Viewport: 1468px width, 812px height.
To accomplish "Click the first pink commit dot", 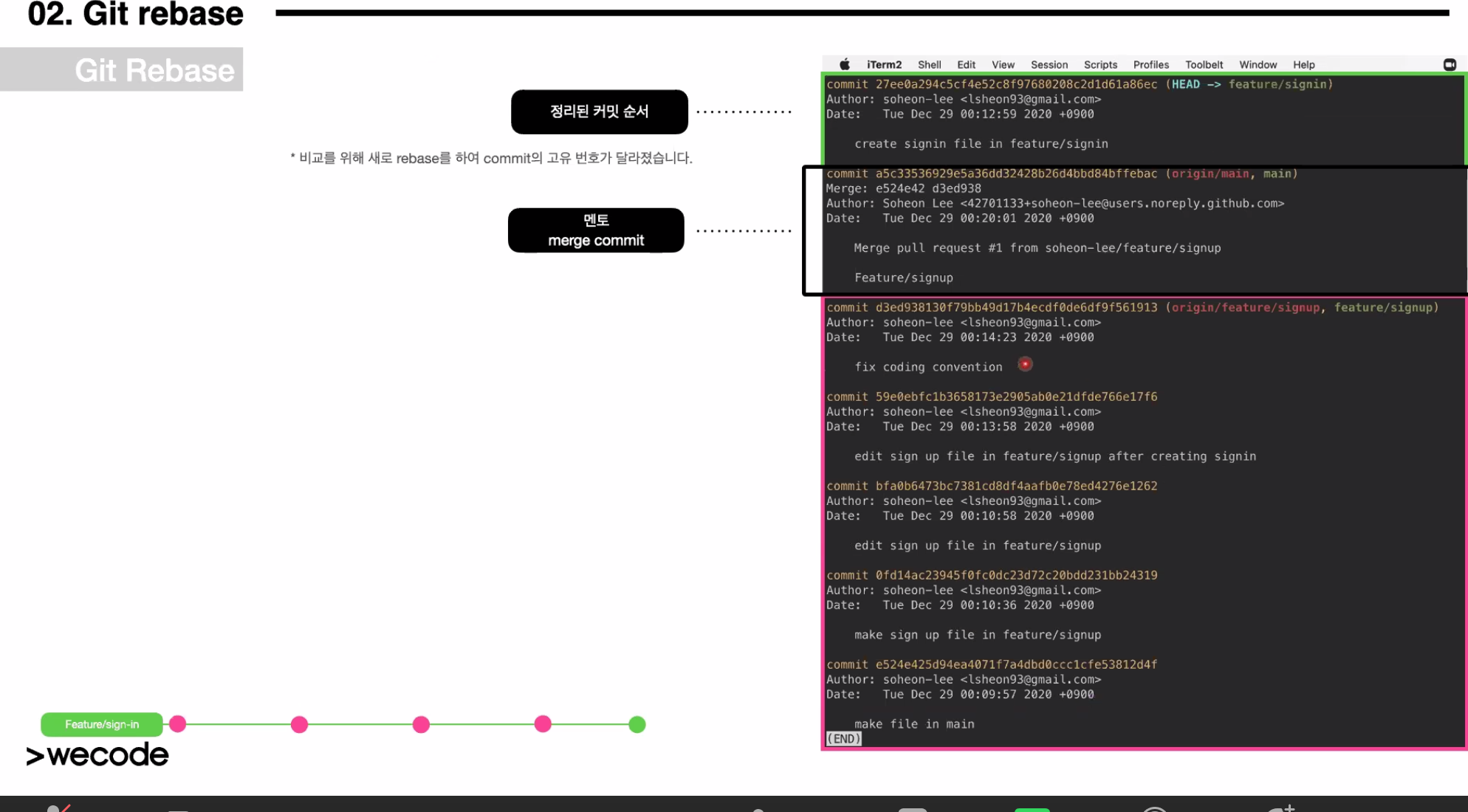I will 178,724.
